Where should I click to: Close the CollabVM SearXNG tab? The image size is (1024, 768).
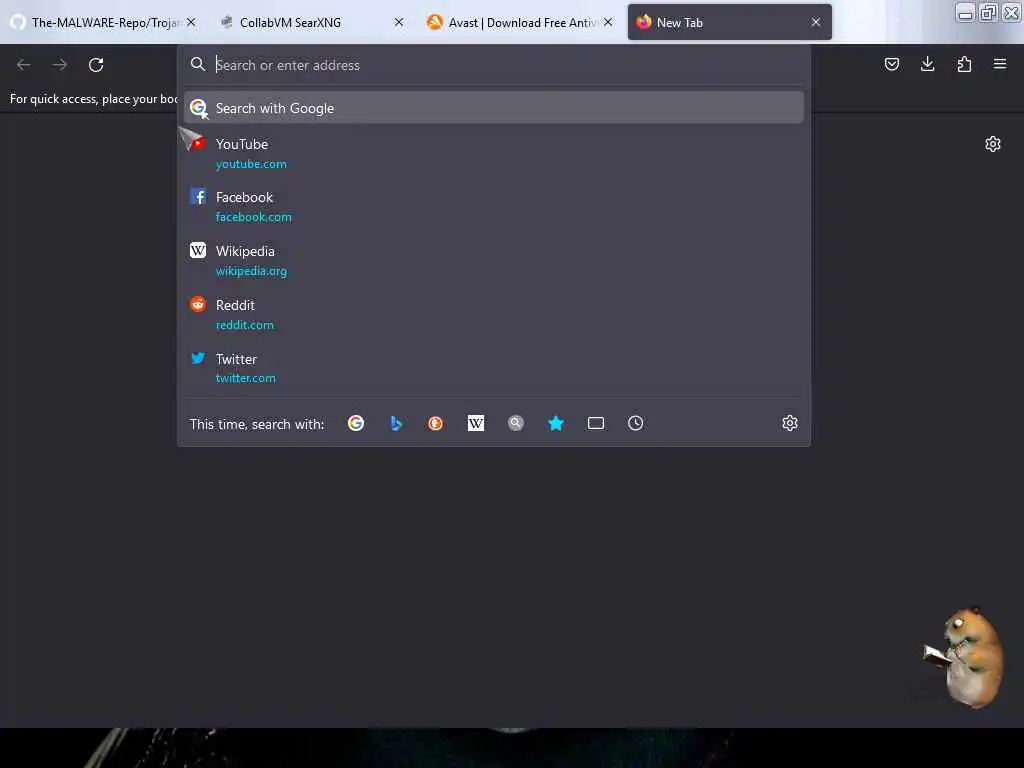[x=399, y=22]
